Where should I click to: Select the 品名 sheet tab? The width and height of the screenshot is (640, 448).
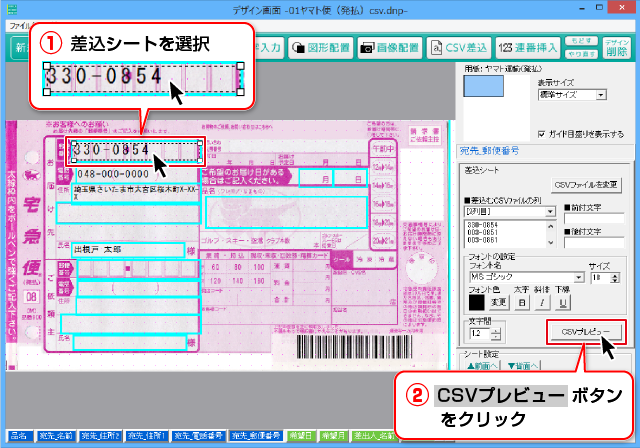(19, 435)
